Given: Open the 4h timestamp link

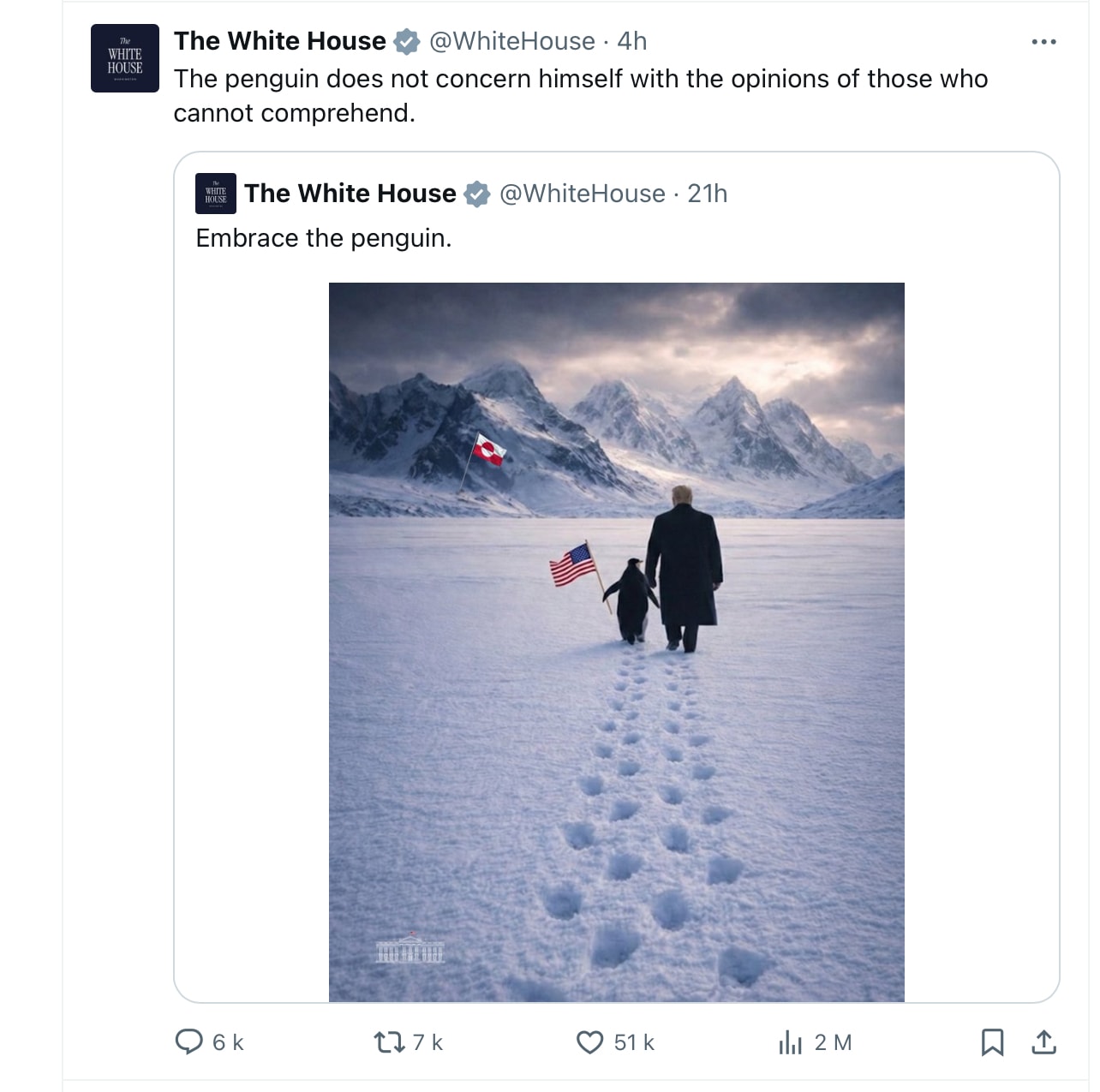Looking at the screenshot, I should pos(632,41).
